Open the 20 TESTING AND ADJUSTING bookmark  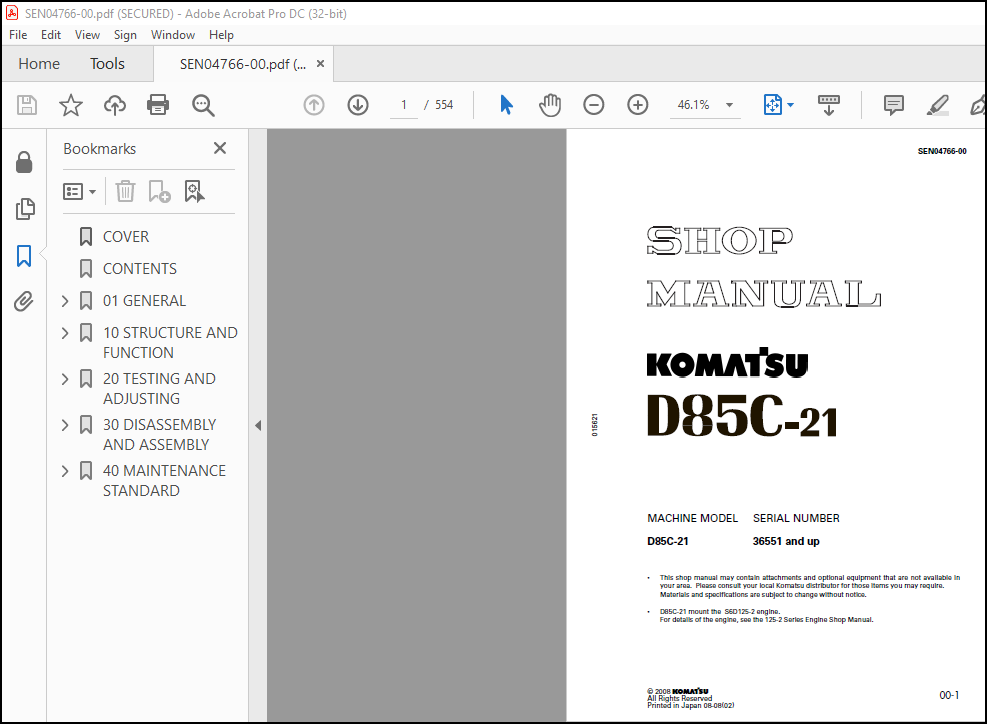click(x=159, y=388)
